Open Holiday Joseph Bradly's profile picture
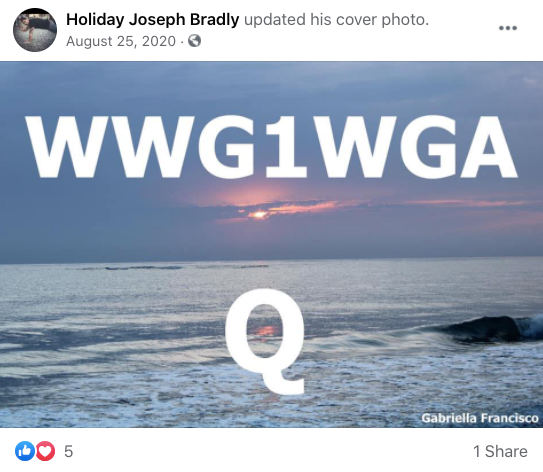543x472 pixels. [35, 30]
